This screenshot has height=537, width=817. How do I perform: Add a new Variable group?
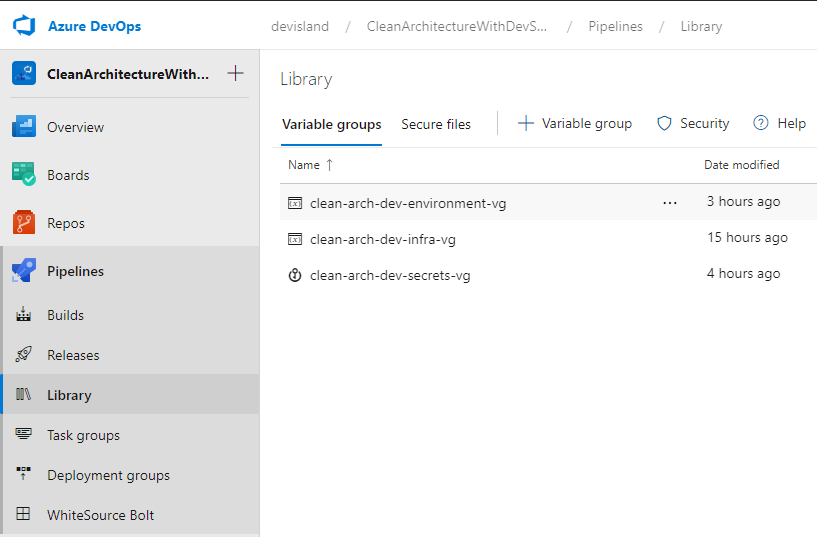pyautogui.click(x=587, y=123)
